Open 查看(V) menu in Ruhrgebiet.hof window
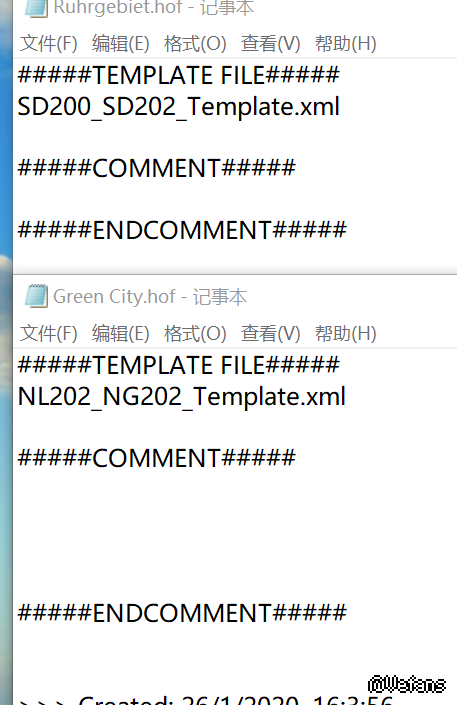 (270, 44)
